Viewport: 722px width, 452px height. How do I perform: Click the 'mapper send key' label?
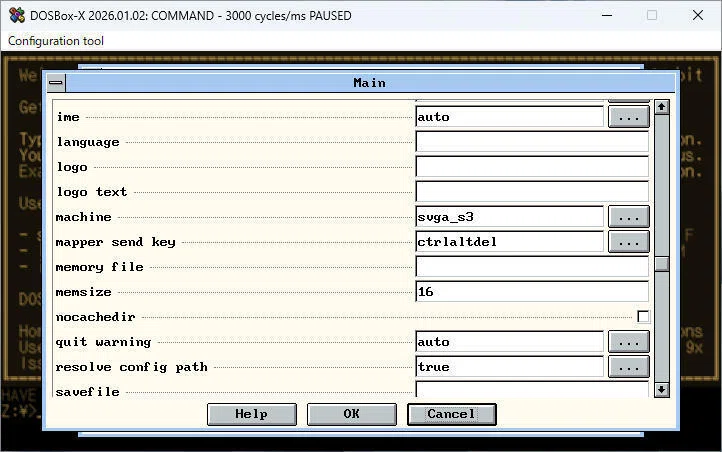click(116, 243)
